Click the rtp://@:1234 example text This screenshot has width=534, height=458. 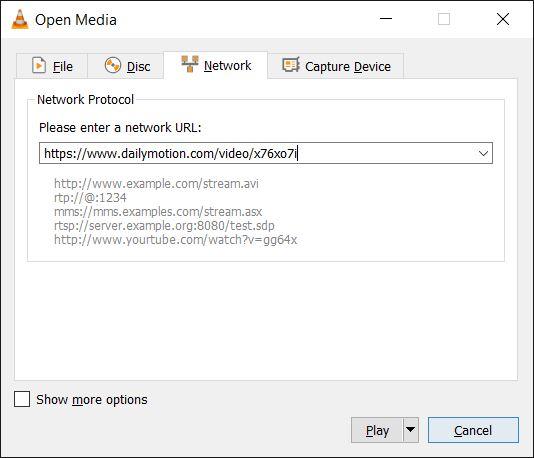pos(90,198)
